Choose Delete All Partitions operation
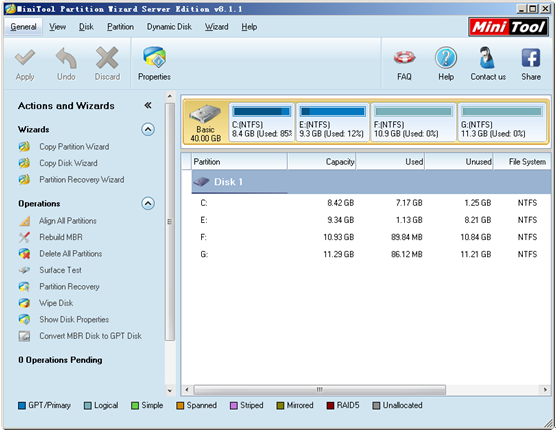Screen dimensions: 556x431 71,254
